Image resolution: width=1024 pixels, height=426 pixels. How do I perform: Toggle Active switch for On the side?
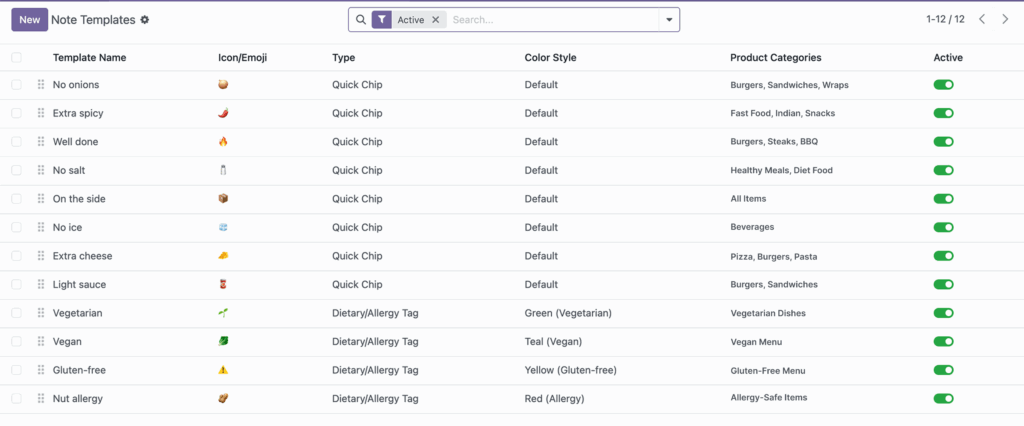click(x=944, y=199)
